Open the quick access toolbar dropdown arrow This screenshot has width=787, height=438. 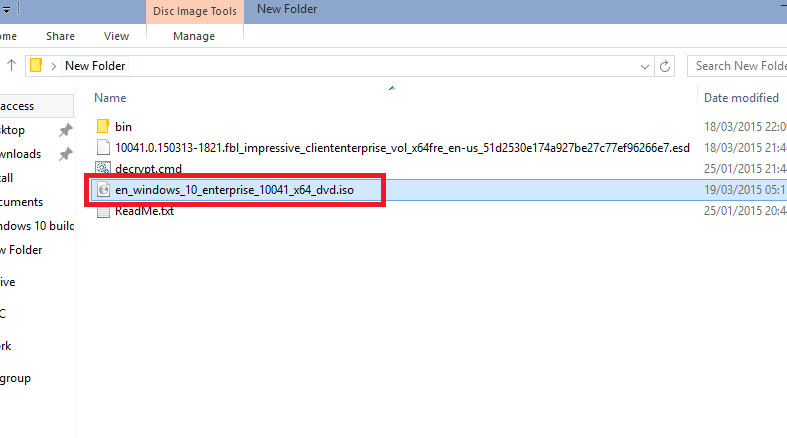pyautogui.click(x=6, y=10)
